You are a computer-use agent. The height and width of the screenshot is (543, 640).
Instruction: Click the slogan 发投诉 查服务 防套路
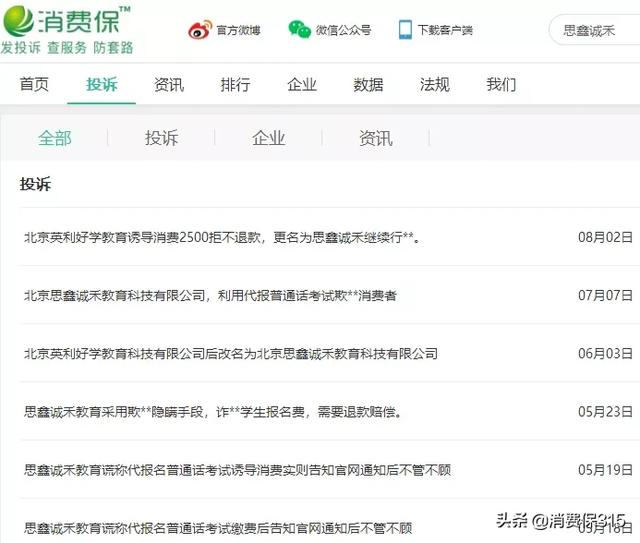(67, 48)
